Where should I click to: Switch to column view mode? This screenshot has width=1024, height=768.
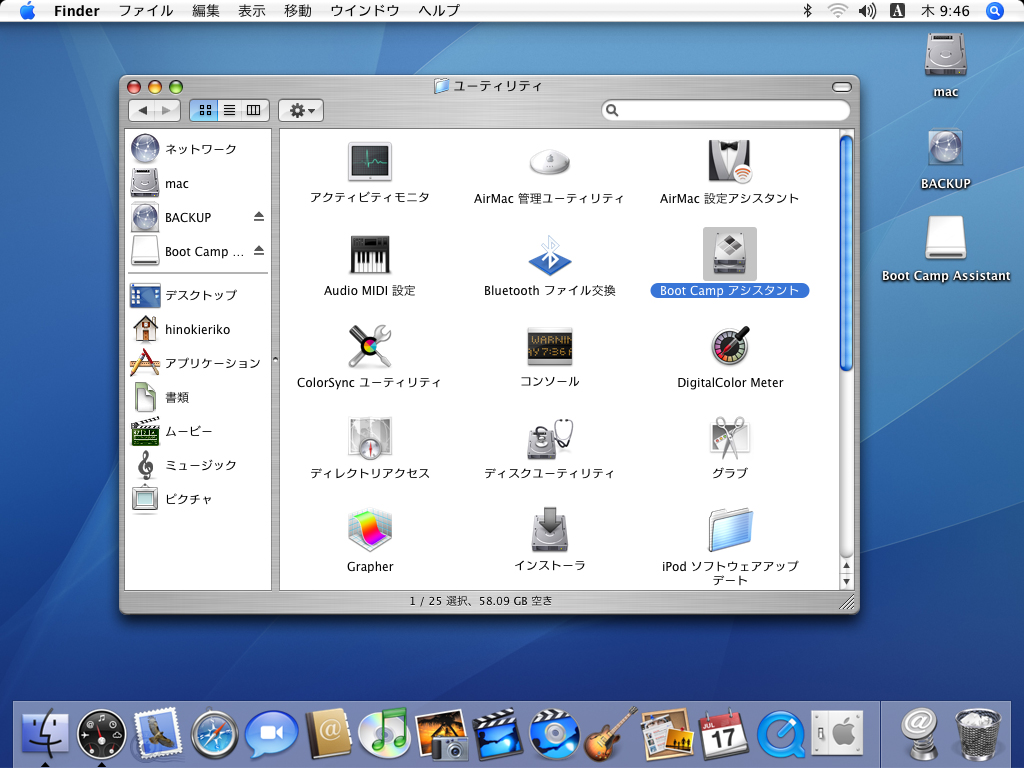tap(254, 110)
